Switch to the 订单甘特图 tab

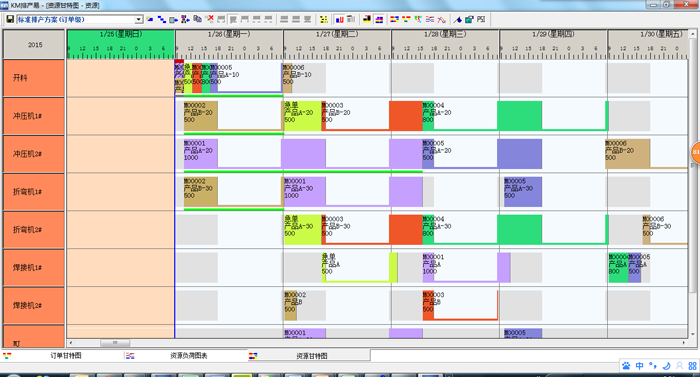pos(66,356)
